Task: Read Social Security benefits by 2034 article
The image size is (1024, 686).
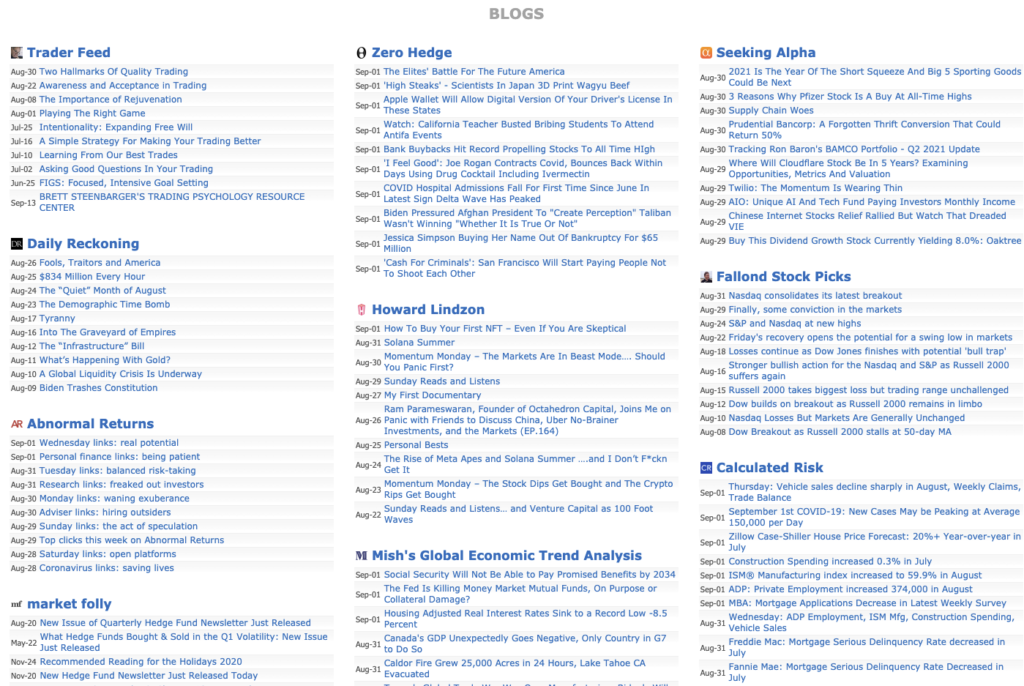Action: click(x=530, y=575)
